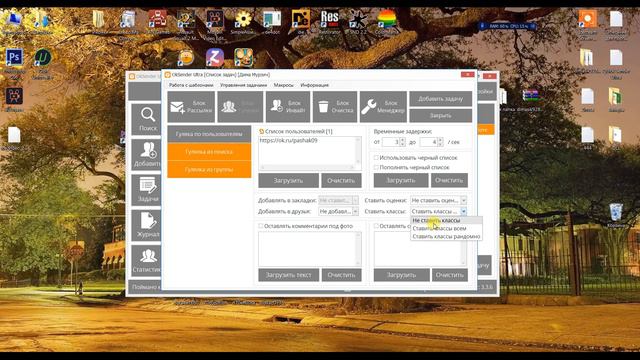
Task: Click Загрузить under the user list
Action: (288, 180)
